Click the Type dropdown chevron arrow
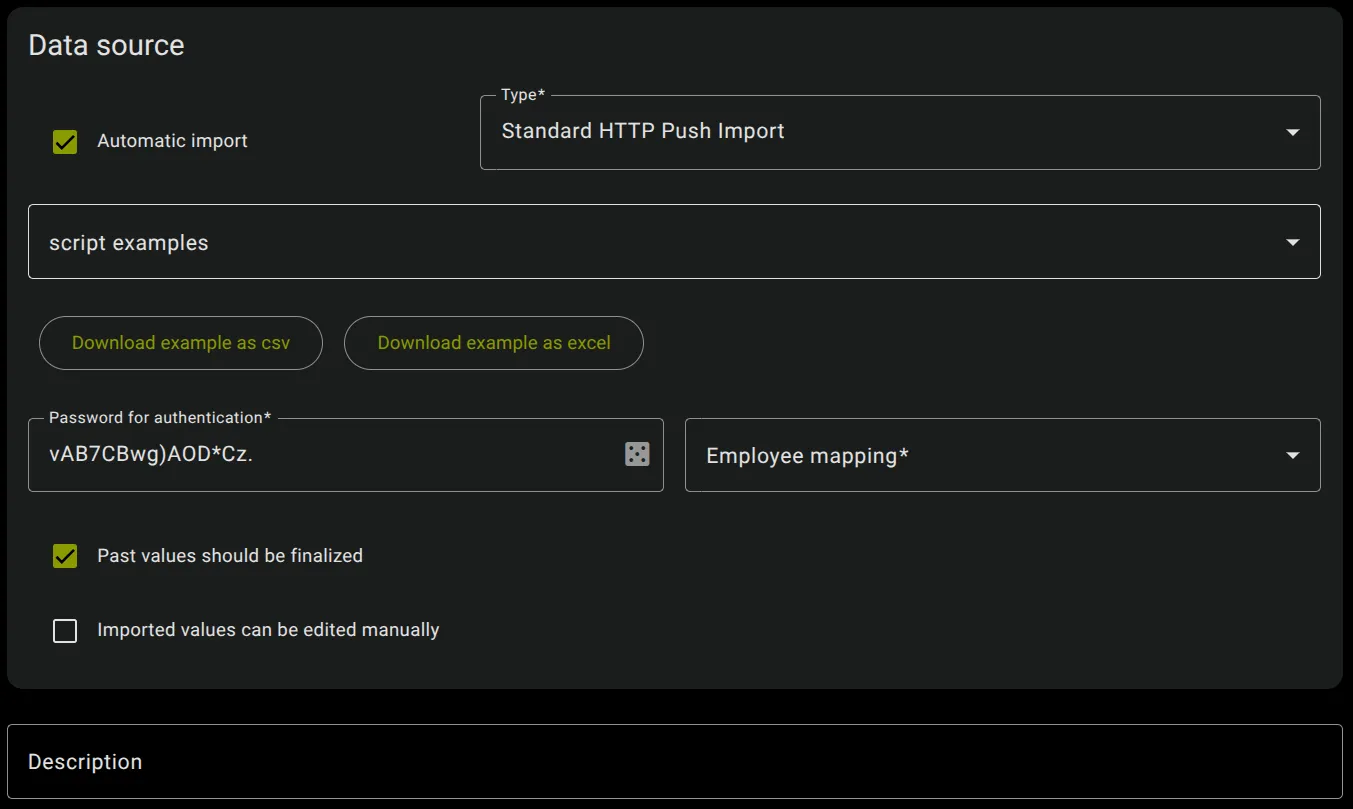Viewport: 1353px width, 809px height. click(1293, 131)
